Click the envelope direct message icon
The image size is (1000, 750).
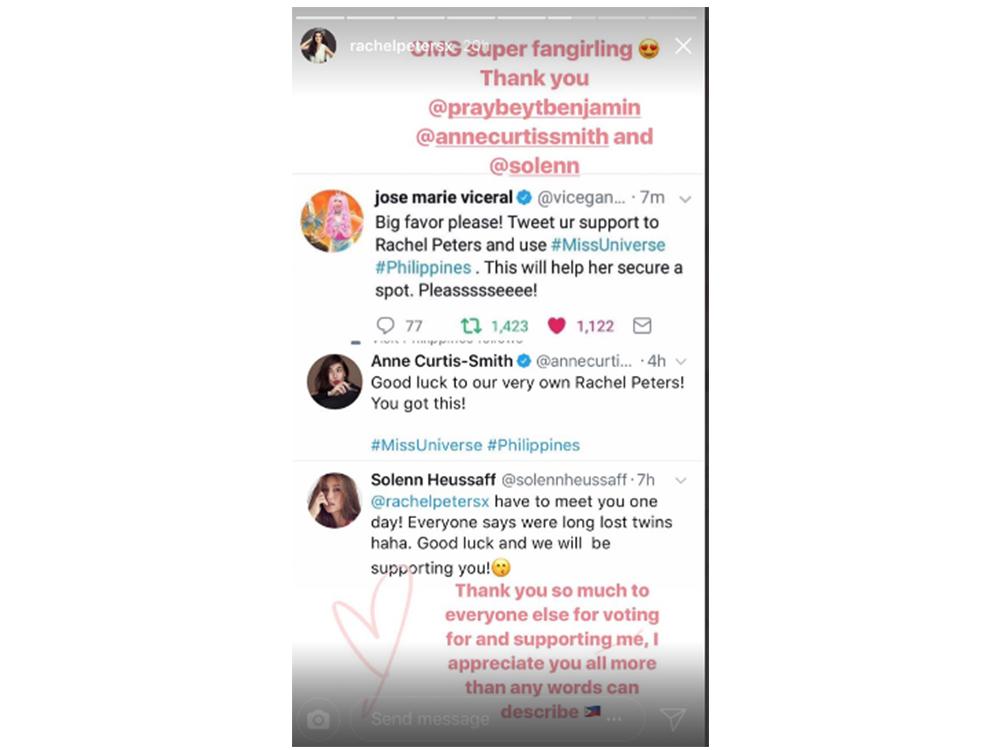(x=642, y=326)
